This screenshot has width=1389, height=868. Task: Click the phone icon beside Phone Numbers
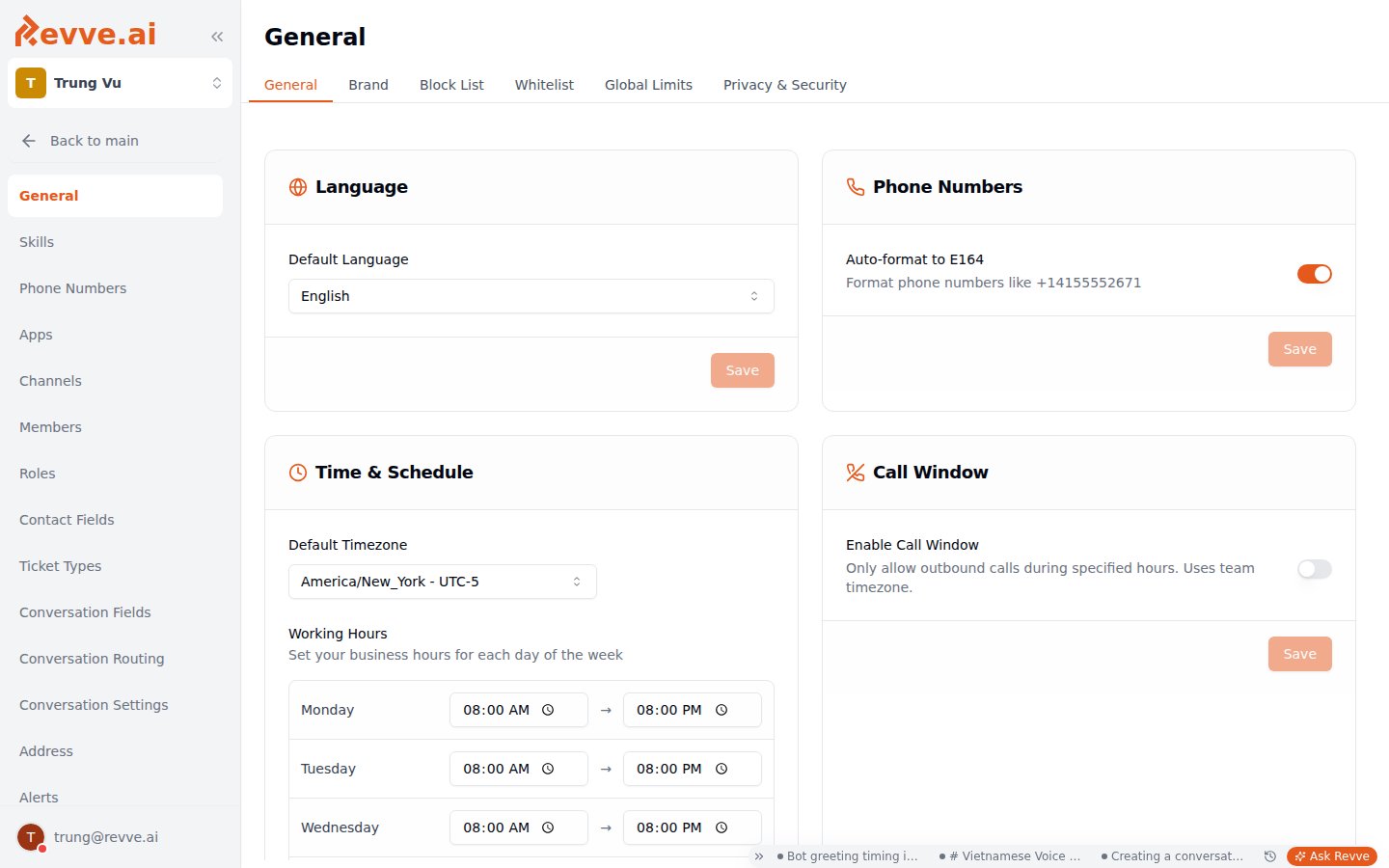click(856, 187)
